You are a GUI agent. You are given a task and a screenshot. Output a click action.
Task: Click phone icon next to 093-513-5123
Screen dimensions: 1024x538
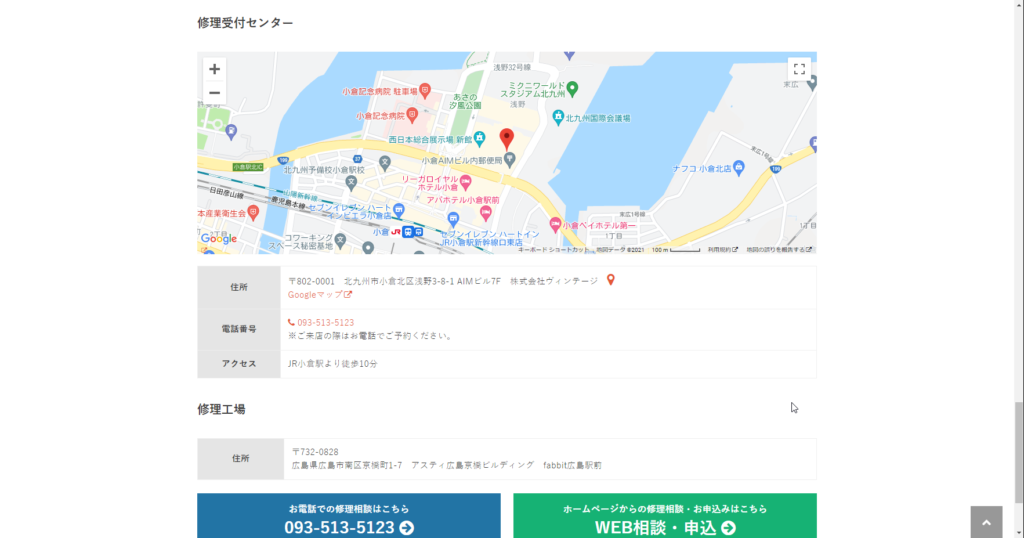coord(291,323)
